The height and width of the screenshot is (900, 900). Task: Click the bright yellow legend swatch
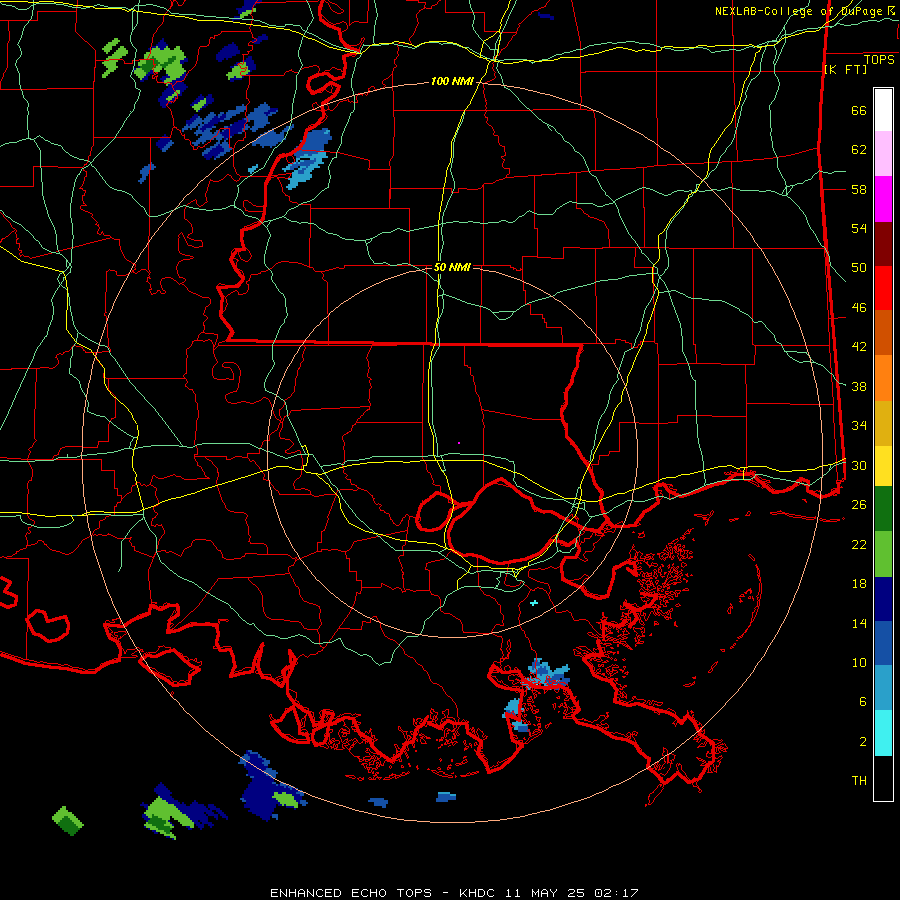click(883, 466)
